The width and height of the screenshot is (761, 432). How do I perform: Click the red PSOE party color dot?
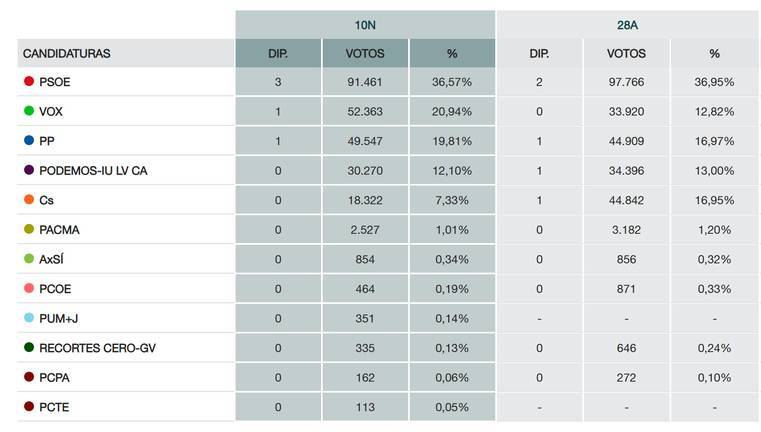point(28,82)
